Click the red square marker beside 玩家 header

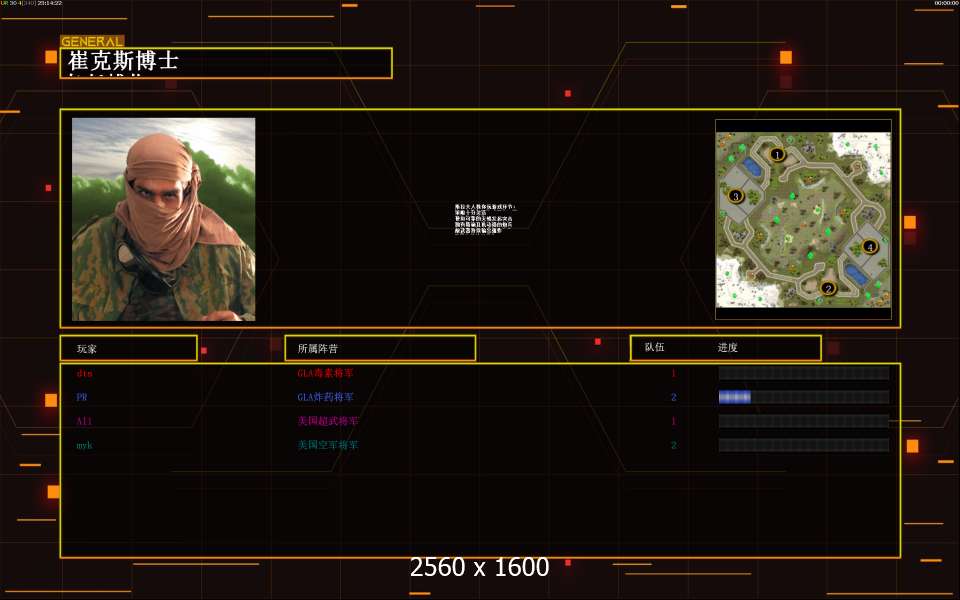(x=204, y=351)
